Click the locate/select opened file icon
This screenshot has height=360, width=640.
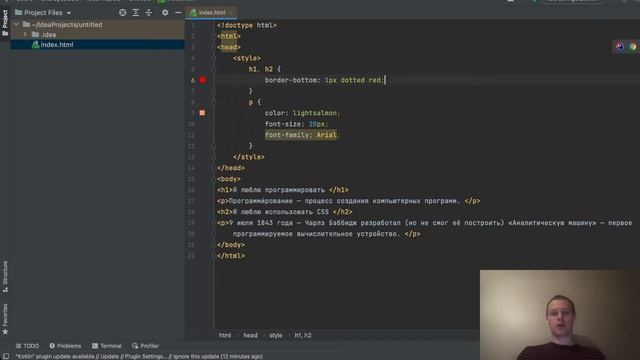tap(122, 13)
